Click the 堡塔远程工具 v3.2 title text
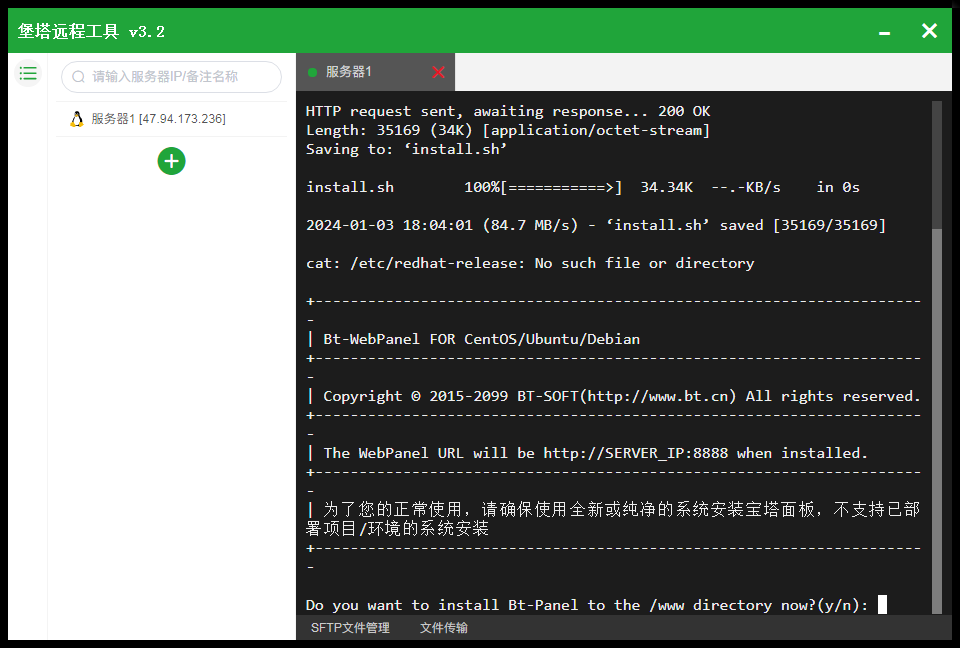This screenshot has height=648, width=960. tap(91, 31)
